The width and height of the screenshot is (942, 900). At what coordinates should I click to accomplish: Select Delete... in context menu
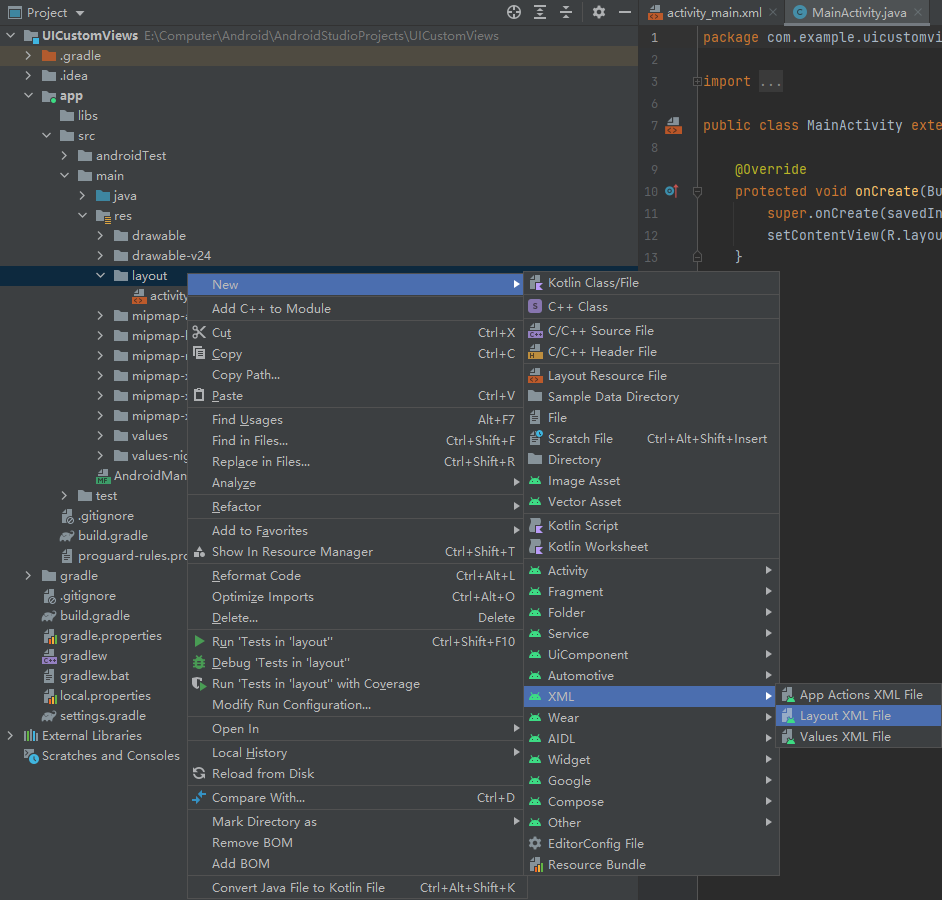[x=355, y=618]
